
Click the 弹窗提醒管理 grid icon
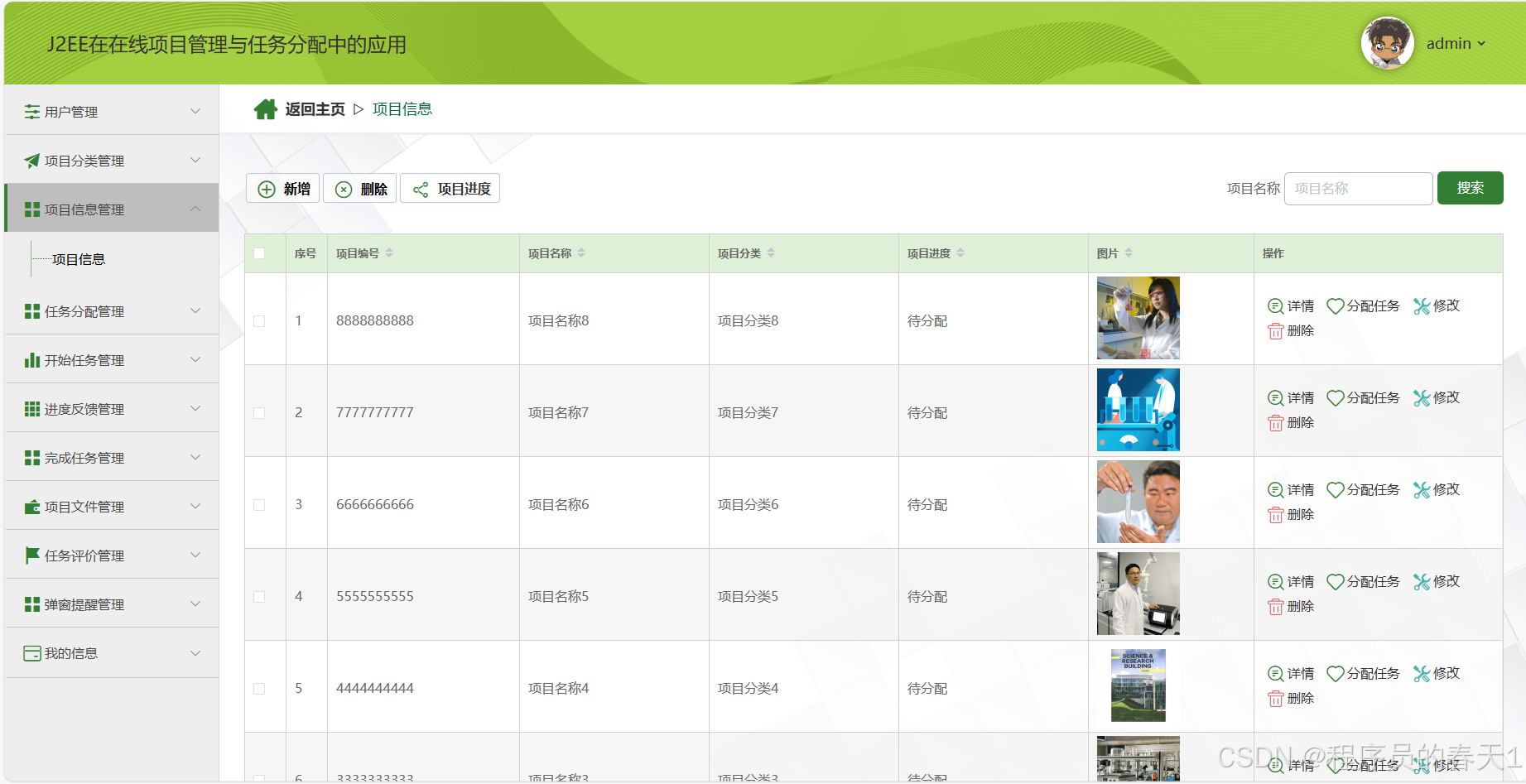tap(32, 604)
